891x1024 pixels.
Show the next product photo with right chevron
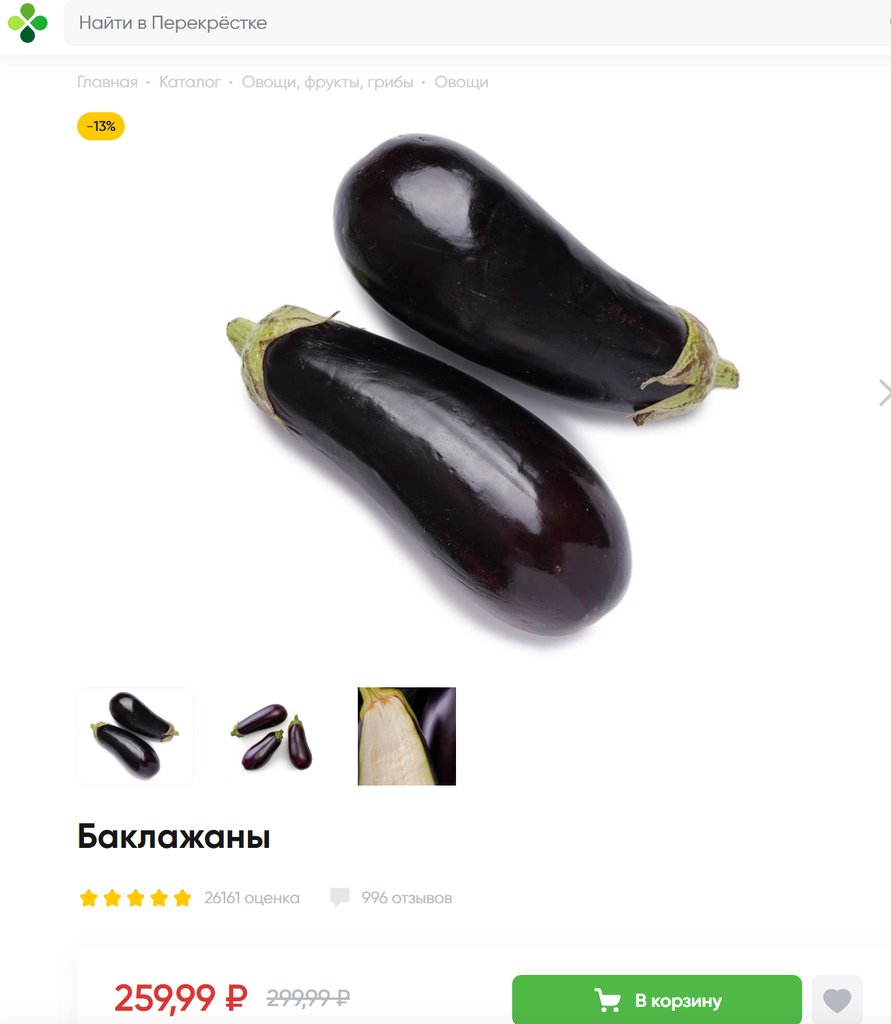point(884,392)
